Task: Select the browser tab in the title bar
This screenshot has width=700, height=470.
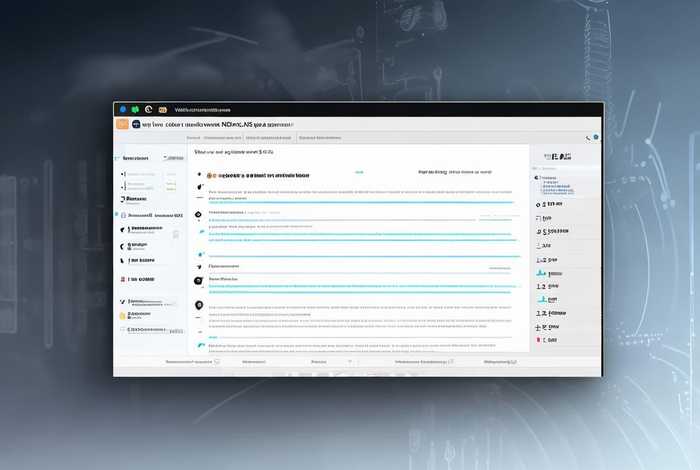Action: (202, 109)
